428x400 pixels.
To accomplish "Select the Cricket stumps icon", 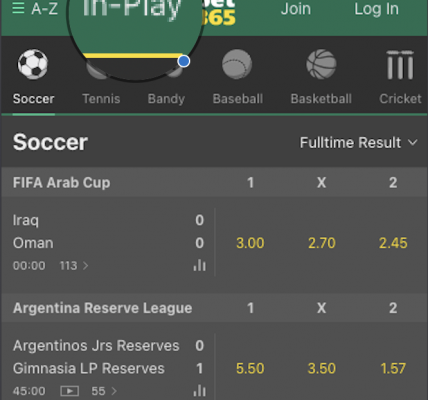I will click(x=400, y=65).
